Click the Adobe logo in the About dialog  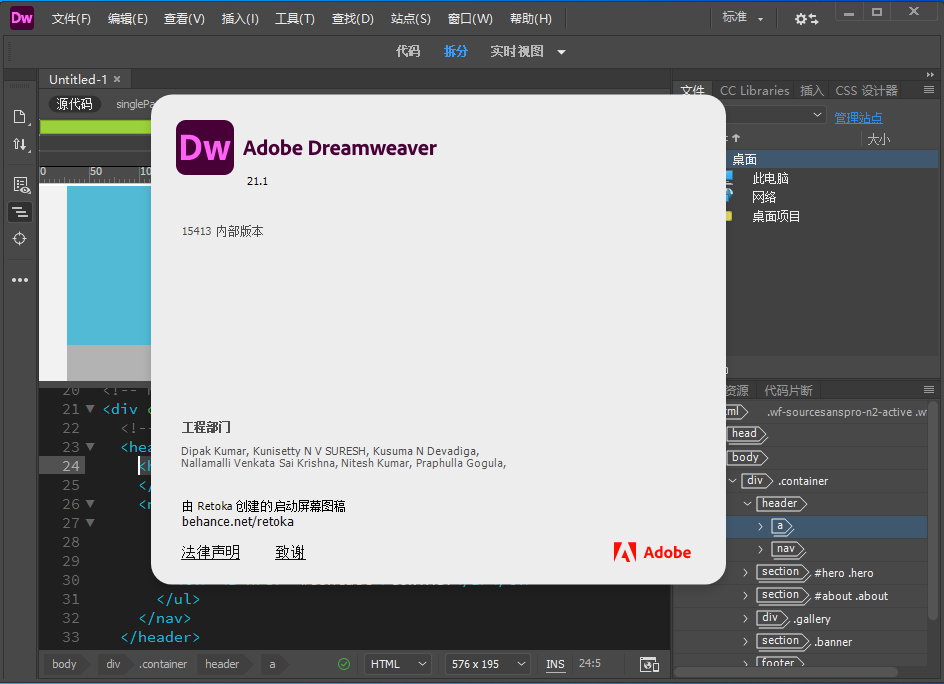tap(652, 552)
